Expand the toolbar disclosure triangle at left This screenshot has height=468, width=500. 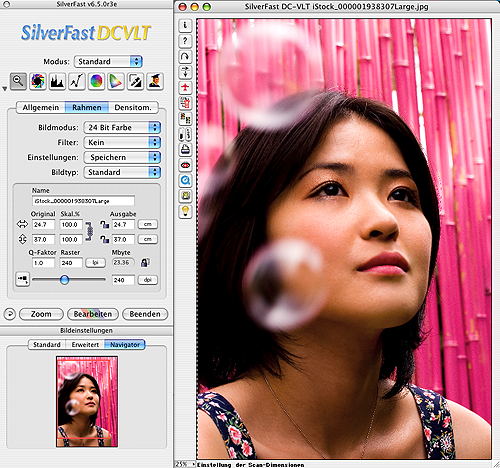tap(5, 89)
